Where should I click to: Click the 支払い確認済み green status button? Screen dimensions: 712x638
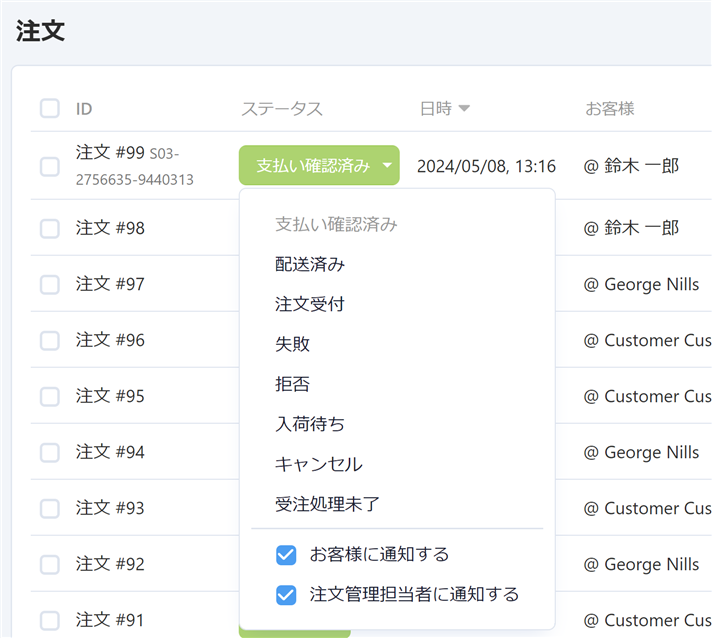click(312, 166)
